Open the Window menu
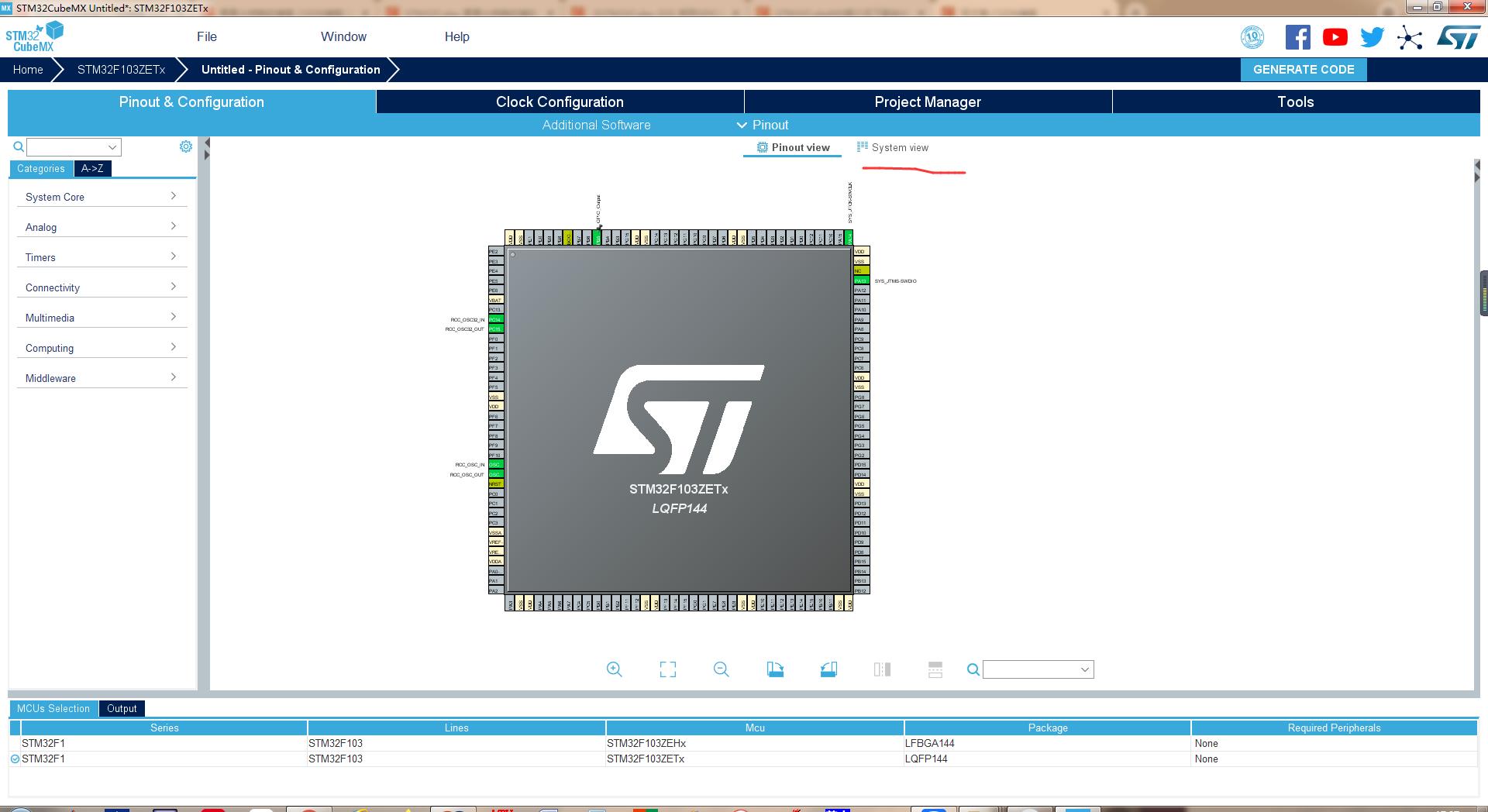 coord(343,36)
